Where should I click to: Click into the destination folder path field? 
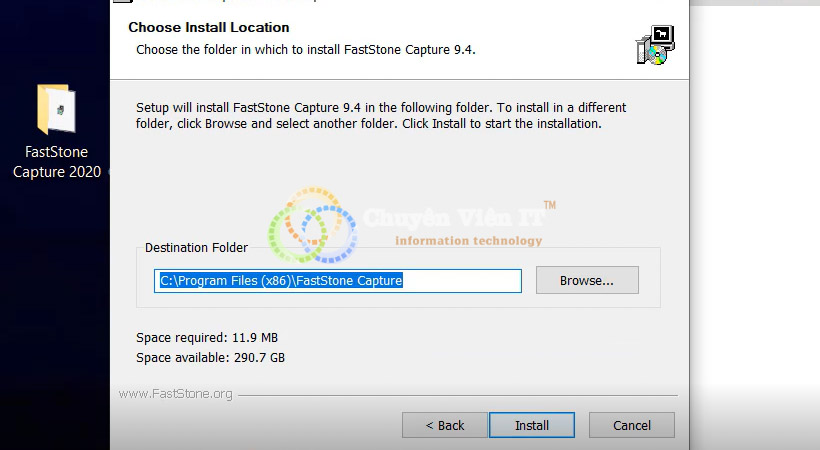337,281
